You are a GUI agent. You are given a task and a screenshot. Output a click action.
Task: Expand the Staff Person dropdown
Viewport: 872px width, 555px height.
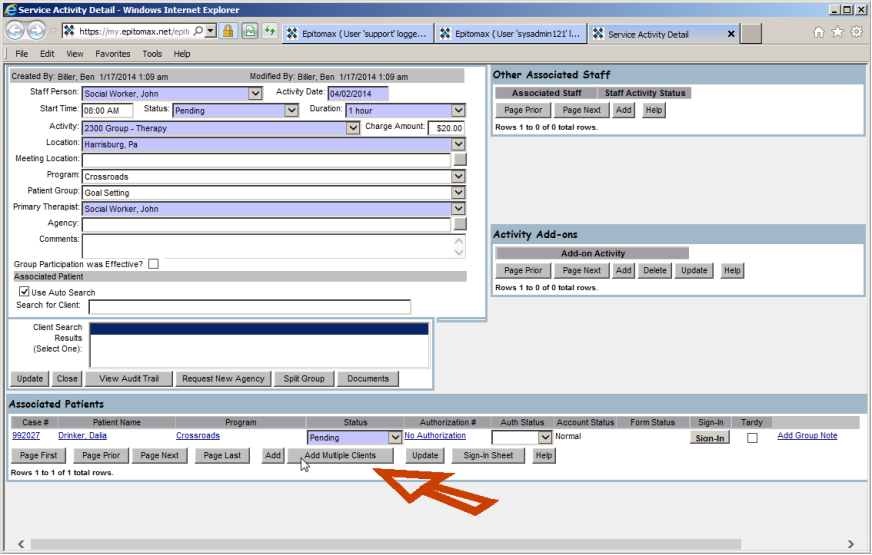pos(256,94)
